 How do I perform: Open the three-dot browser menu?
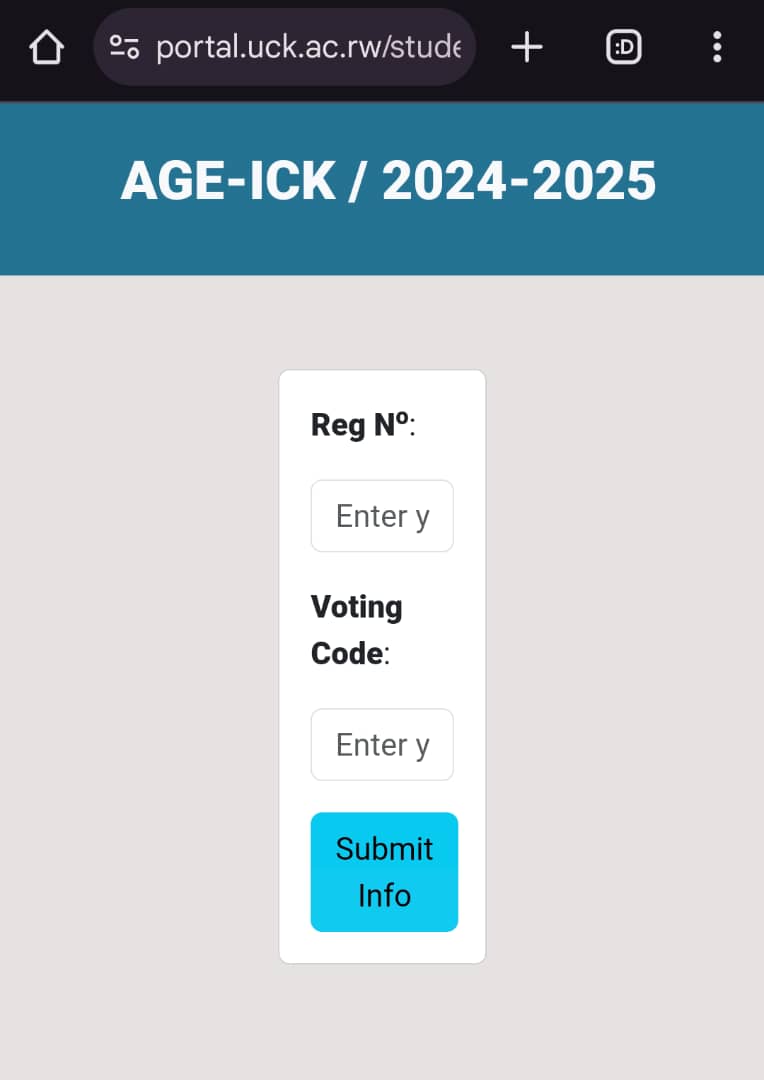pyautogui.click(x=716, y=47)
